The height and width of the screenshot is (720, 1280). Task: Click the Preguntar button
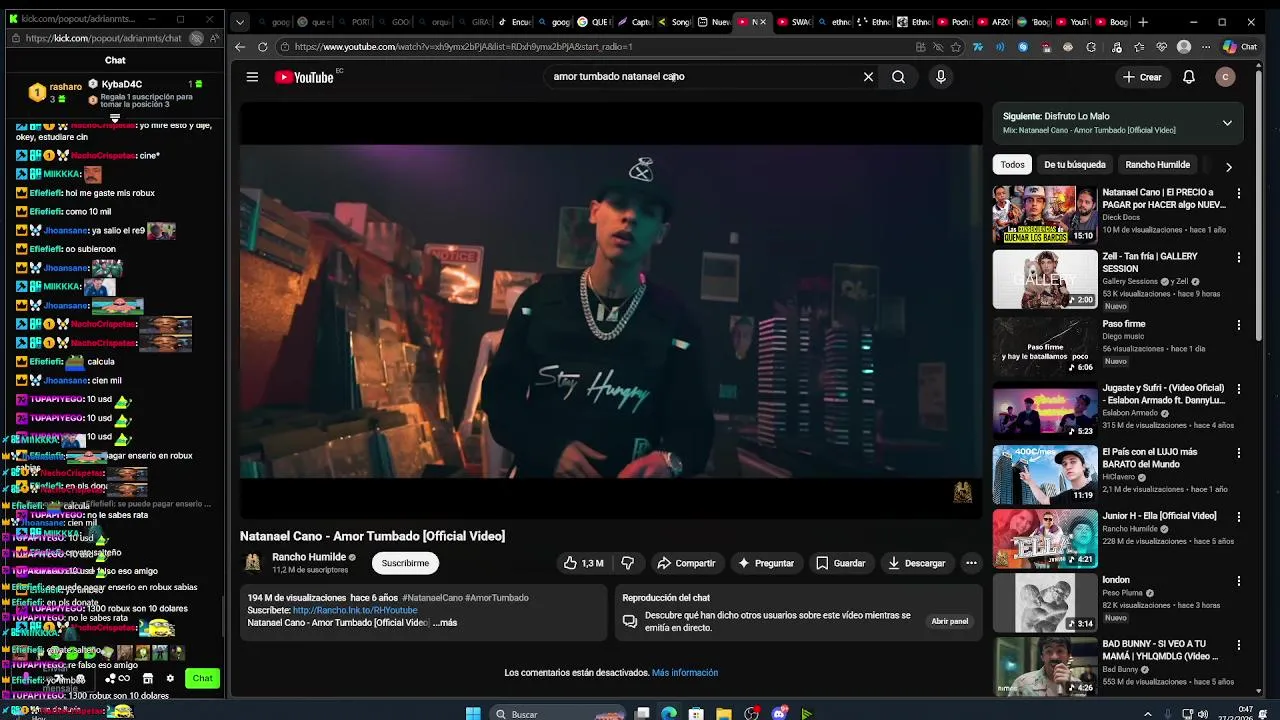[766, 563]
